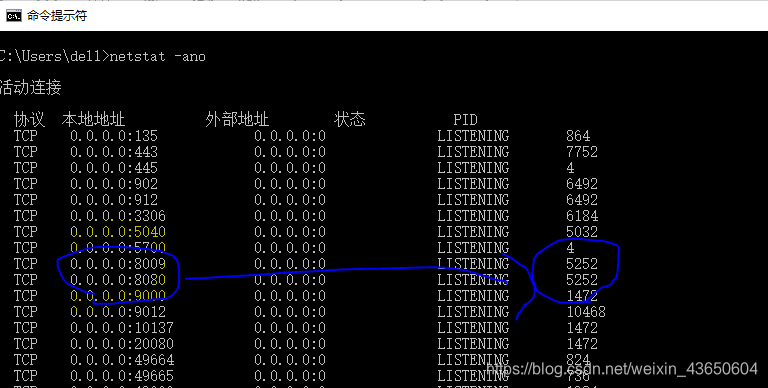Click TCP protocol in the port 8080 row

(x=25, y=280)
